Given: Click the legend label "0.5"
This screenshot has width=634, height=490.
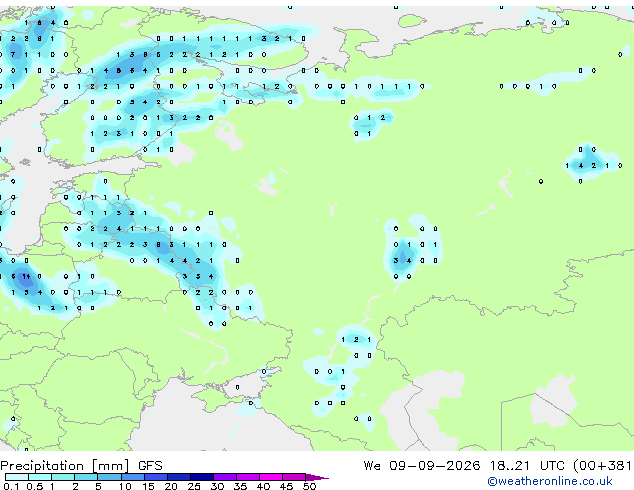Looking at the screenshot, I should [x=35, y=486].
